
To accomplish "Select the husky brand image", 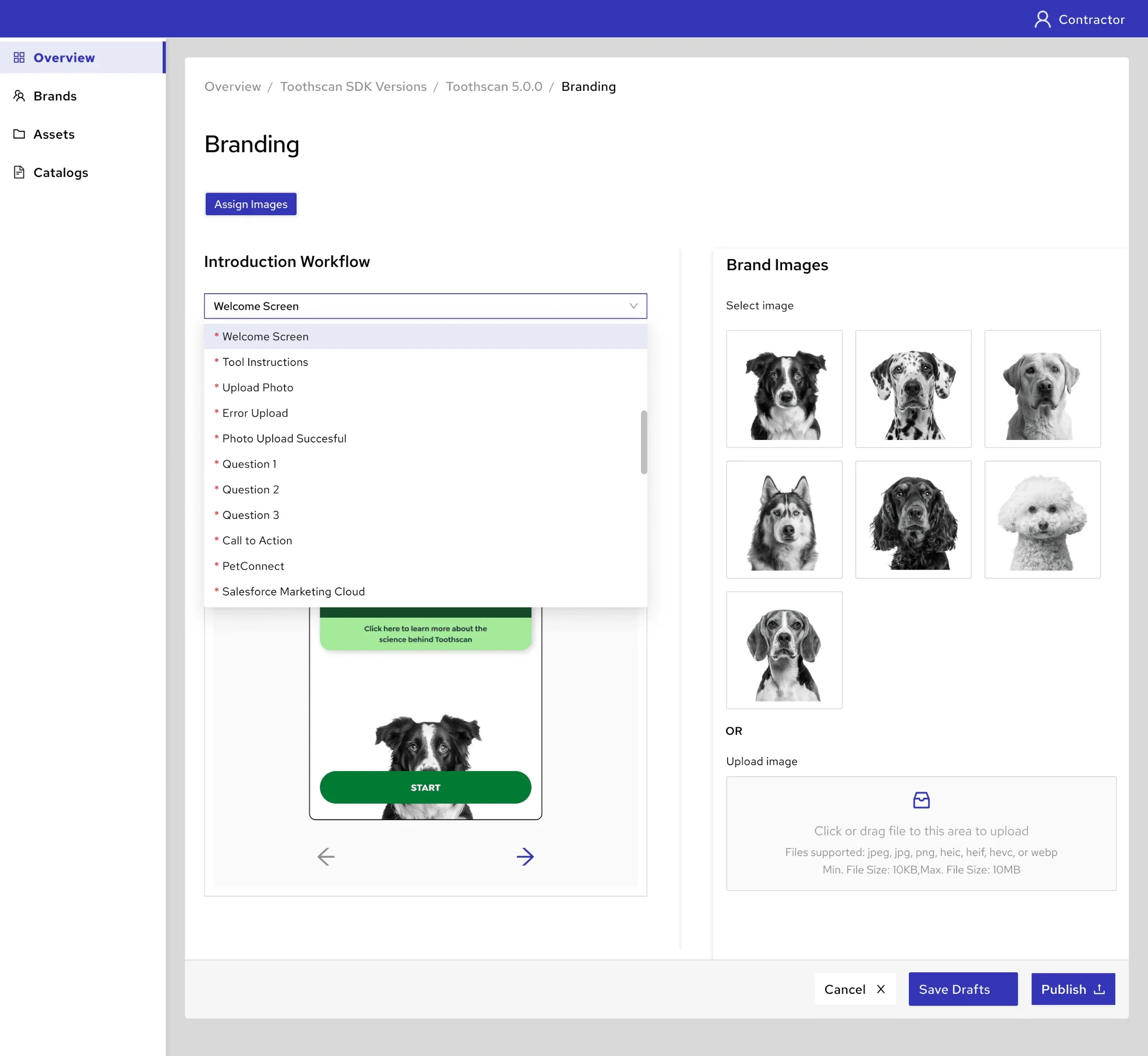I will pos(784,520).
